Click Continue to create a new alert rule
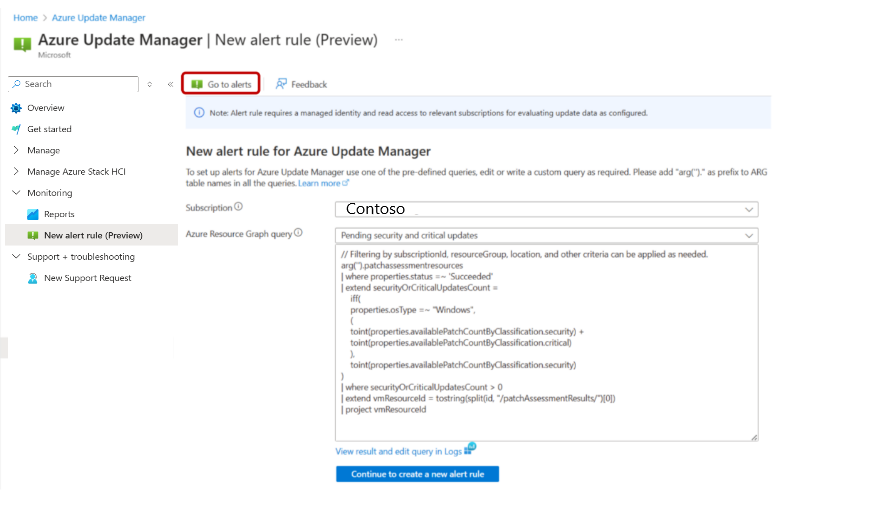Image resolution: width=888 pixels, height=517 pixels. (417, 474)
